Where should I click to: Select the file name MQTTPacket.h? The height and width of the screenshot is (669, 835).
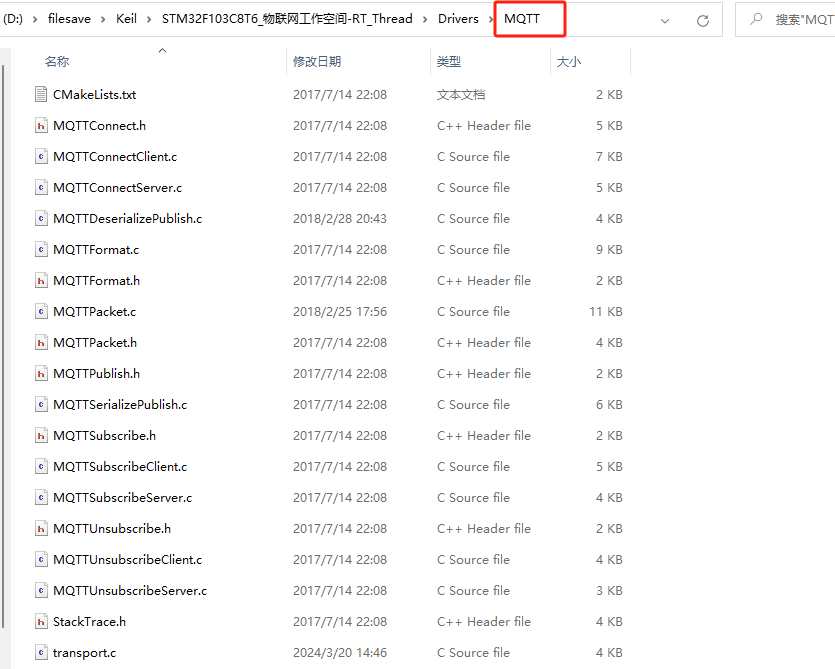click(95, 342)
